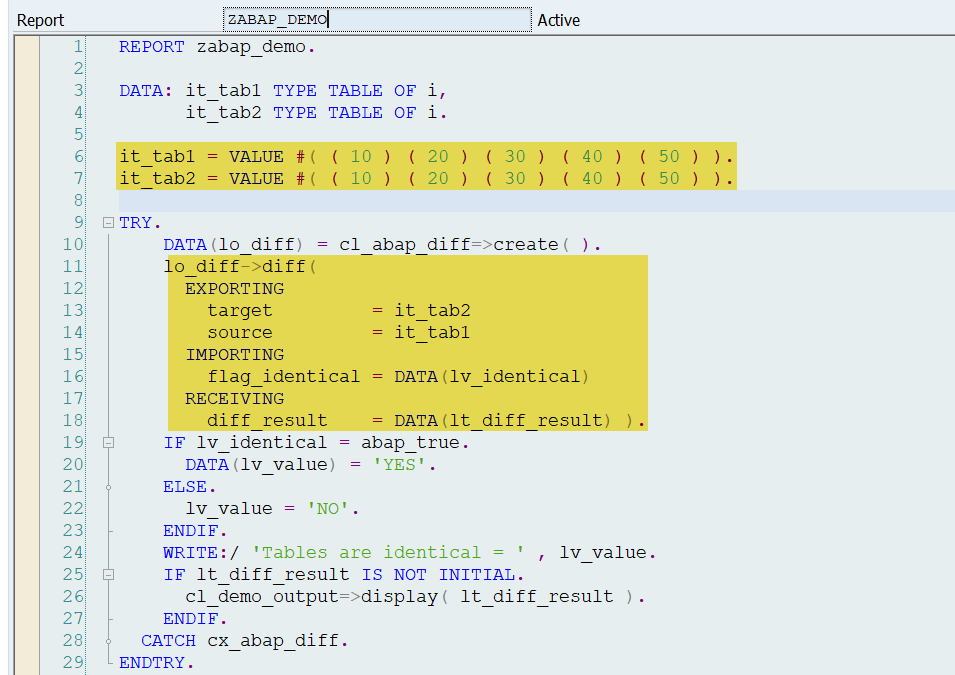Click line number 24 in the gutter
955x675 pixels.
coord(73,553)
